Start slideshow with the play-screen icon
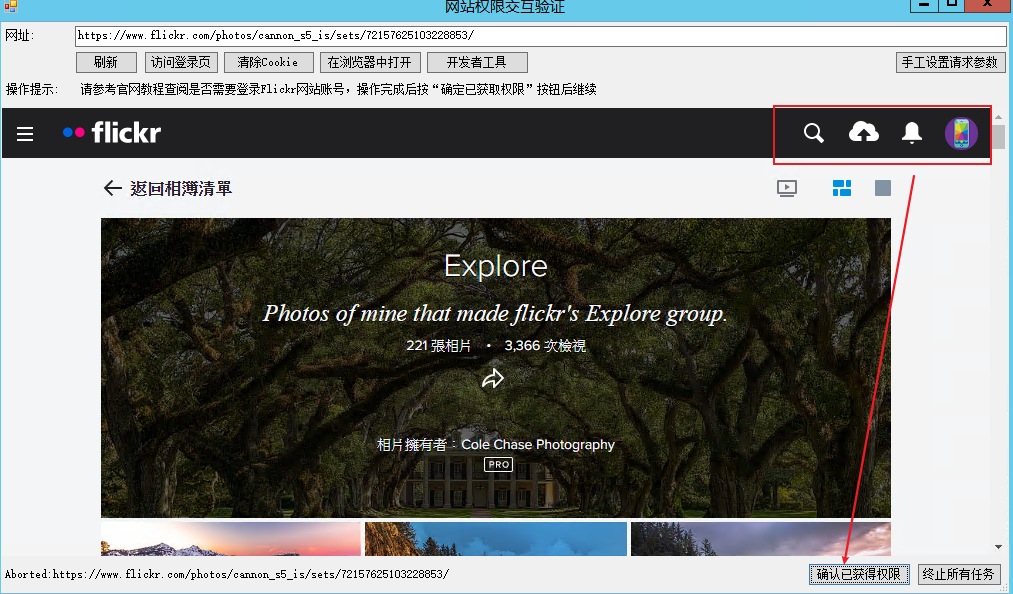Viewport: 1013px width, 594px height. pyautogui.click(x=786, y=188)
